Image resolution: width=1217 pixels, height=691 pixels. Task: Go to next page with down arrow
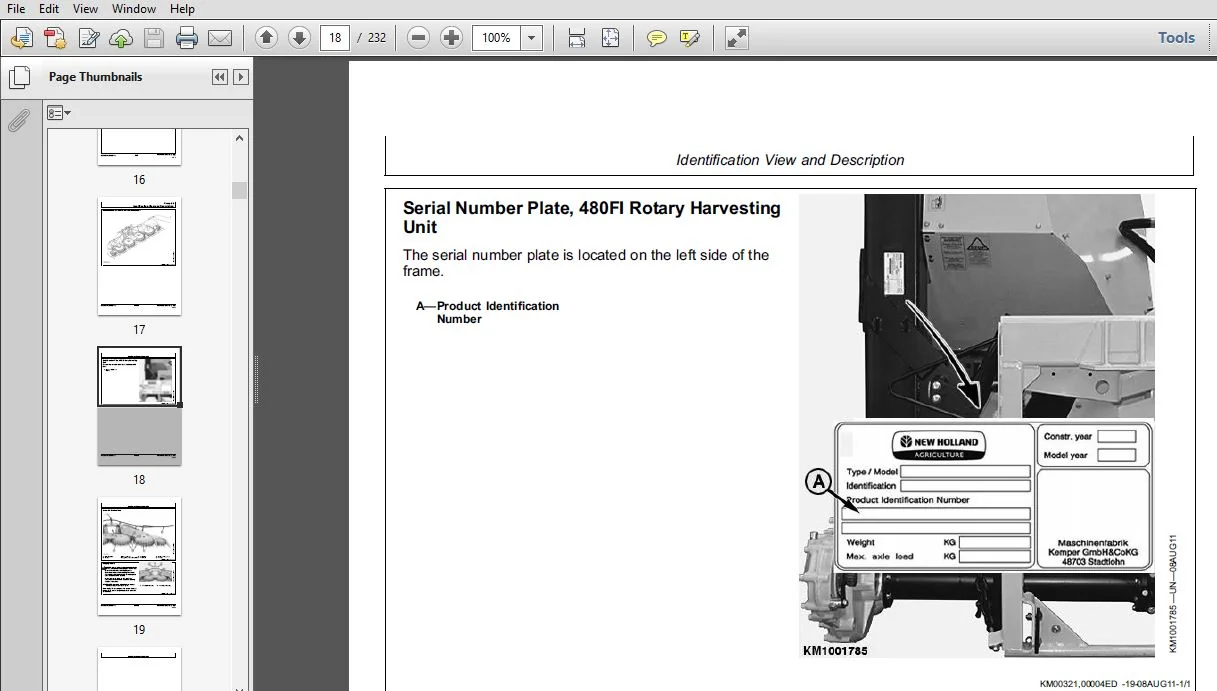coord(299,38)
